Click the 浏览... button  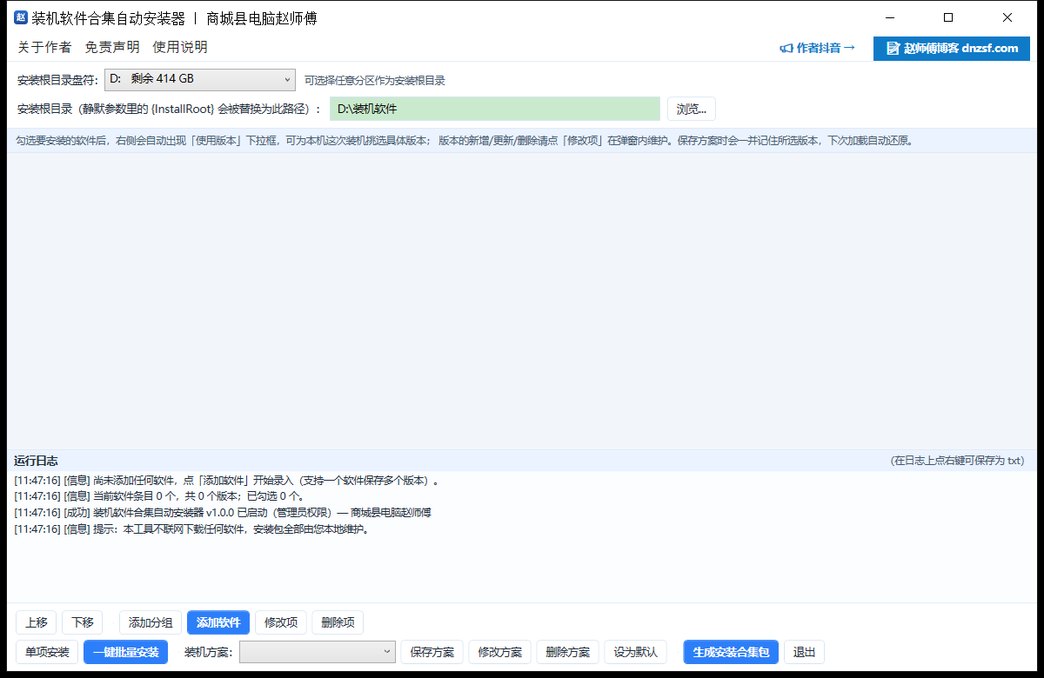click(691, 109)
